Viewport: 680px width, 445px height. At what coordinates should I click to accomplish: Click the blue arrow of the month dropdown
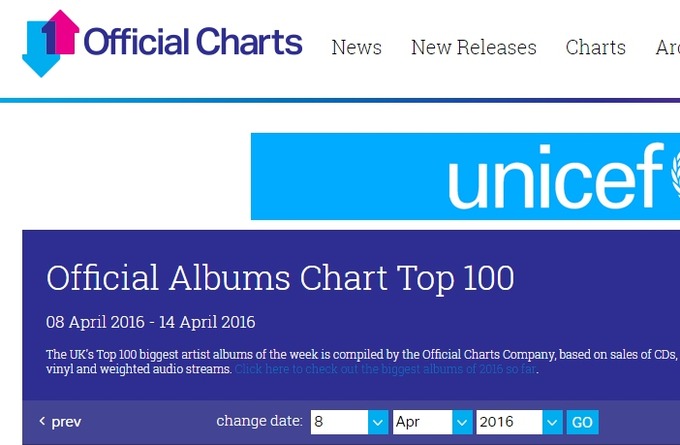click(462, 422)
